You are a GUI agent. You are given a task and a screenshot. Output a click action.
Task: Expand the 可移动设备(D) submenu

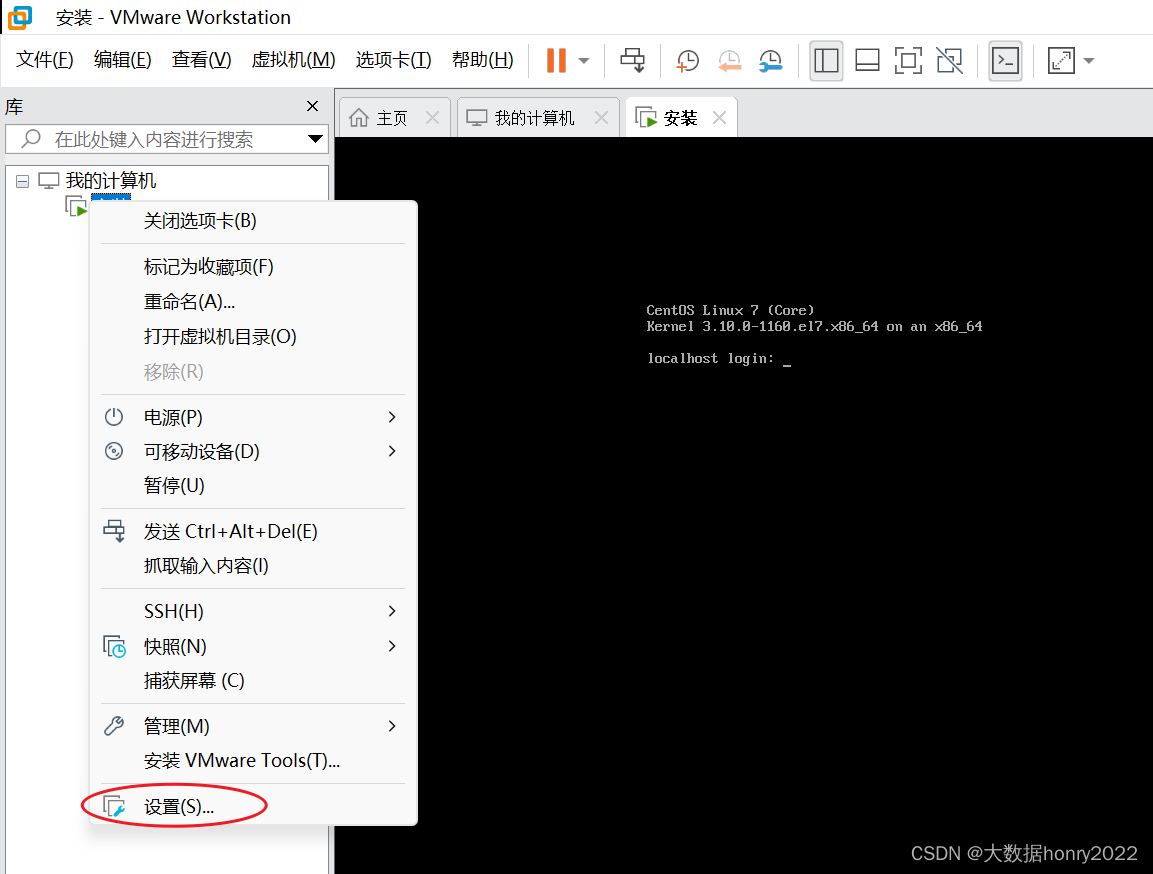coord(253,451)
